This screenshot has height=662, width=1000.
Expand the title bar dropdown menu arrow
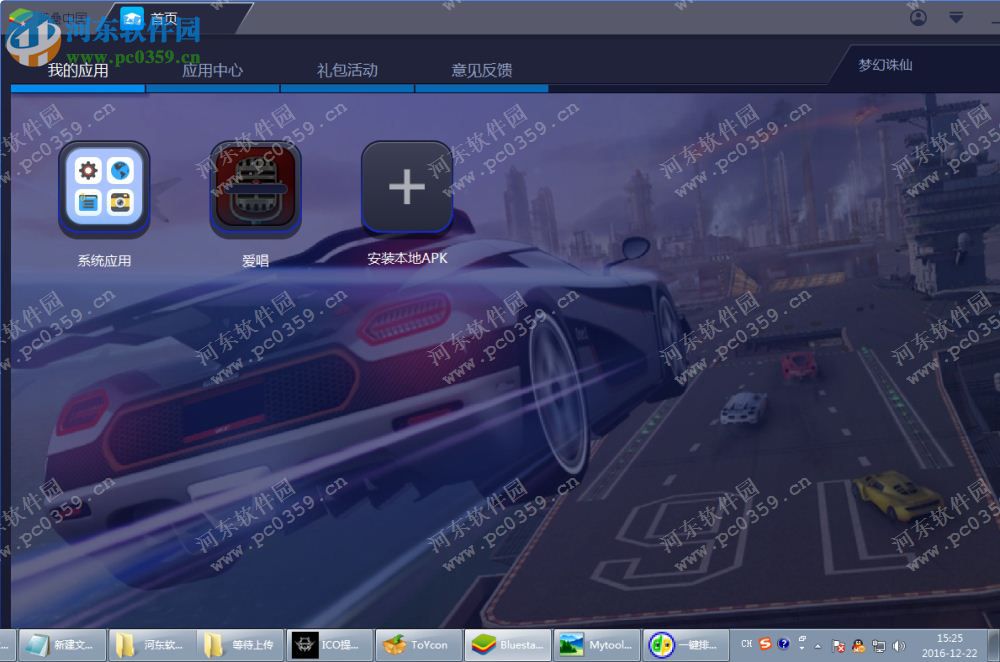pos(956,17)
